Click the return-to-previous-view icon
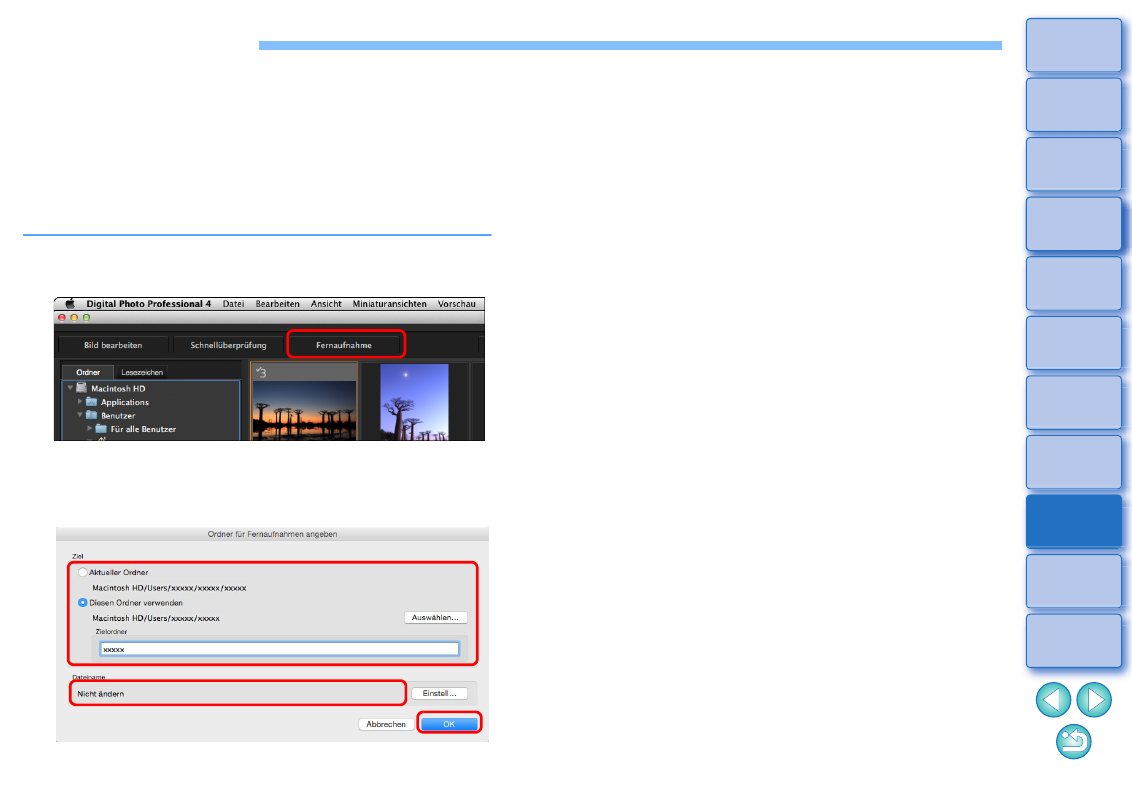This screenshot has width=1132, height=800. point(1074,742)
